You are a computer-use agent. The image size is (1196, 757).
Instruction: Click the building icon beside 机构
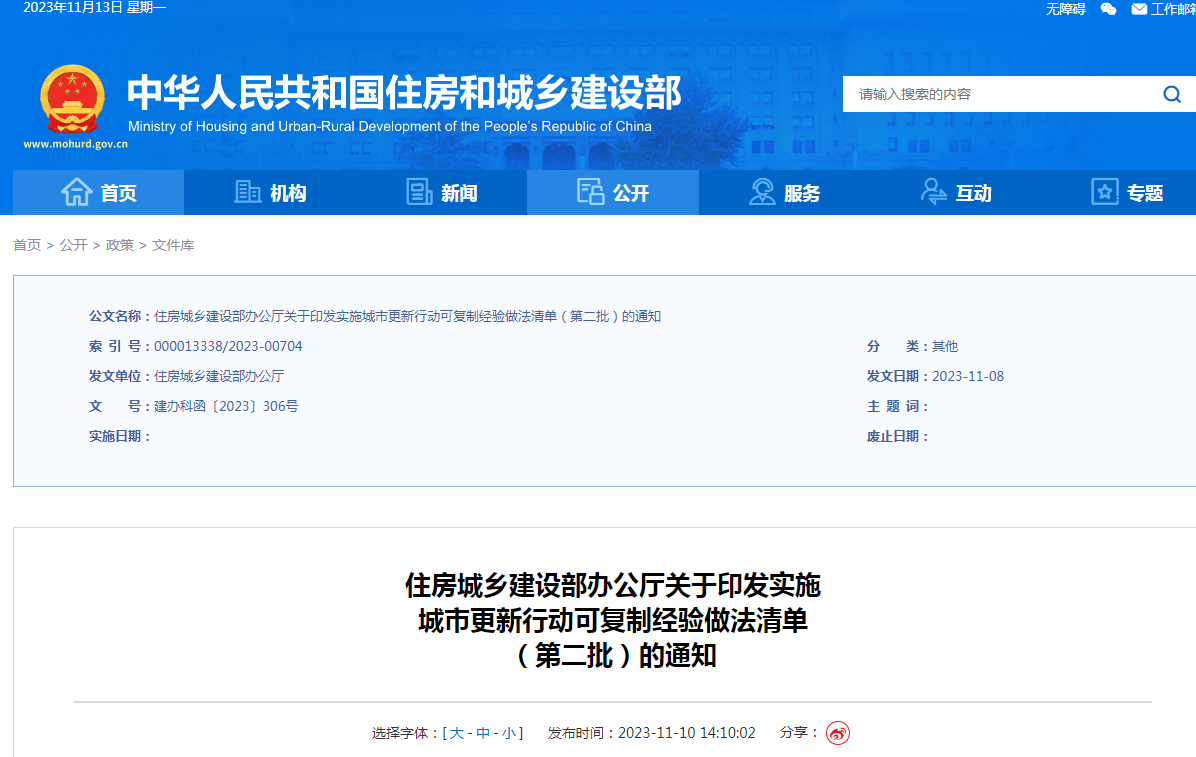[247, 192]
